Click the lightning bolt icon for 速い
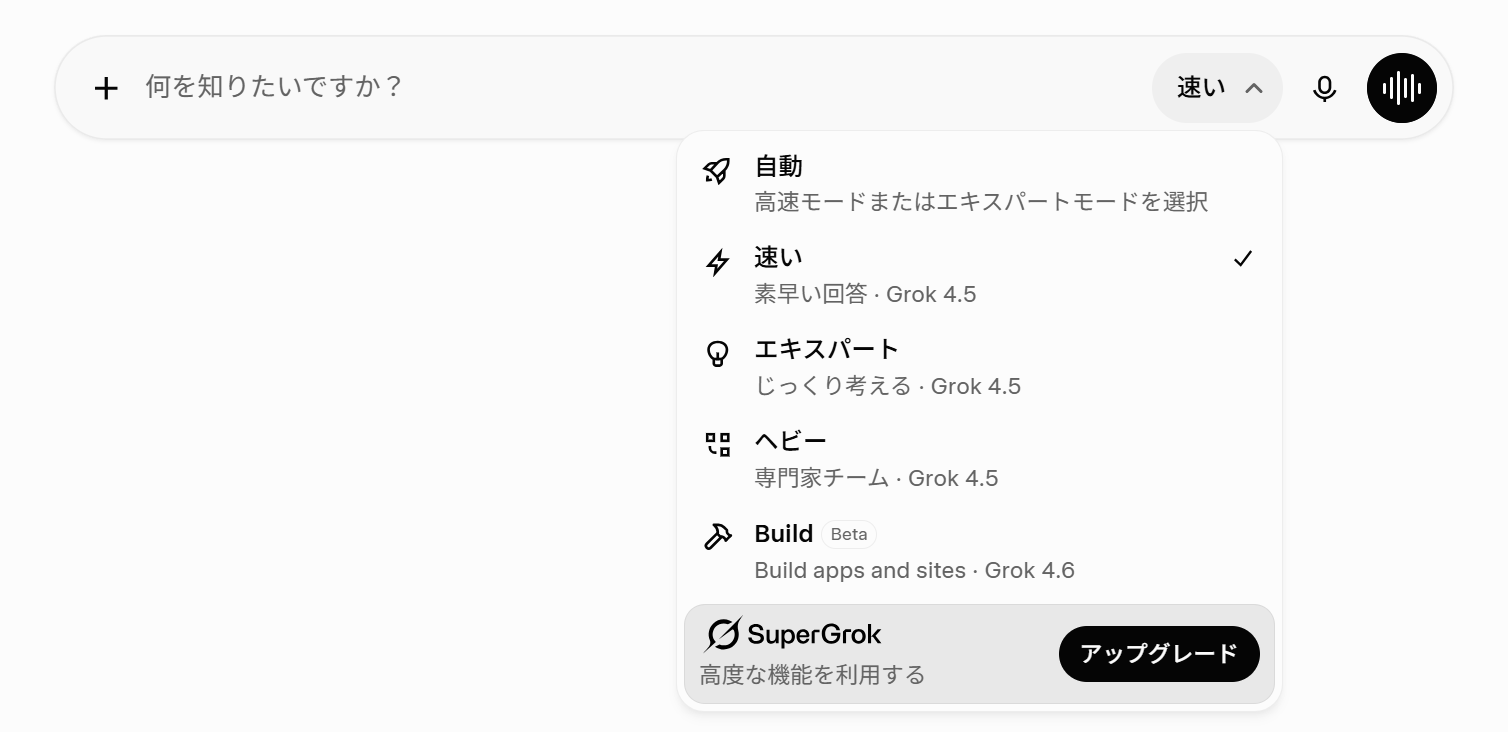The width and height of the screenshot is (1508, 732). point(718,263)
